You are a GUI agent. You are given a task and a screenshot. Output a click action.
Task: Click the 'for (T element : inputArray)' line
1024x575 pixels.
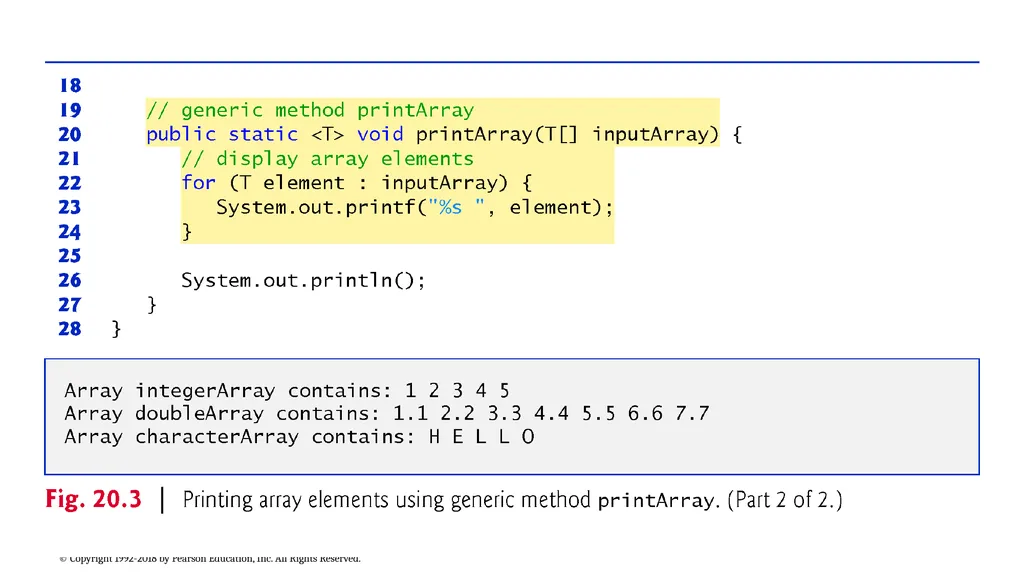point(357,183)
